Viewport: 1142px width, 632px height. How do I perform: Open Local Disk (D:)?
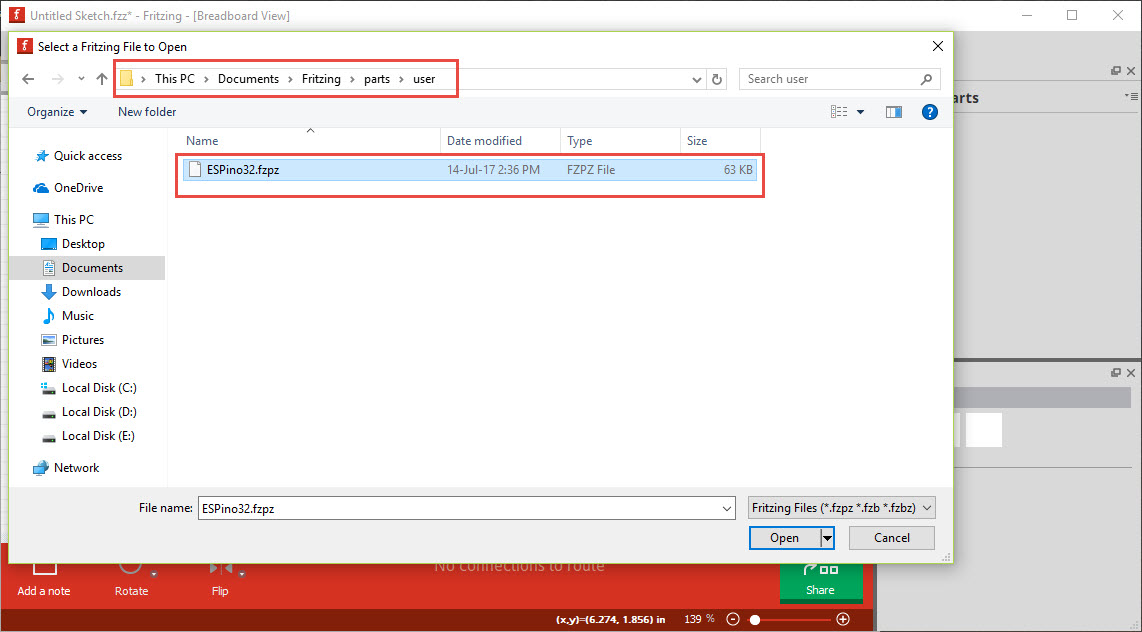[90, 412]
